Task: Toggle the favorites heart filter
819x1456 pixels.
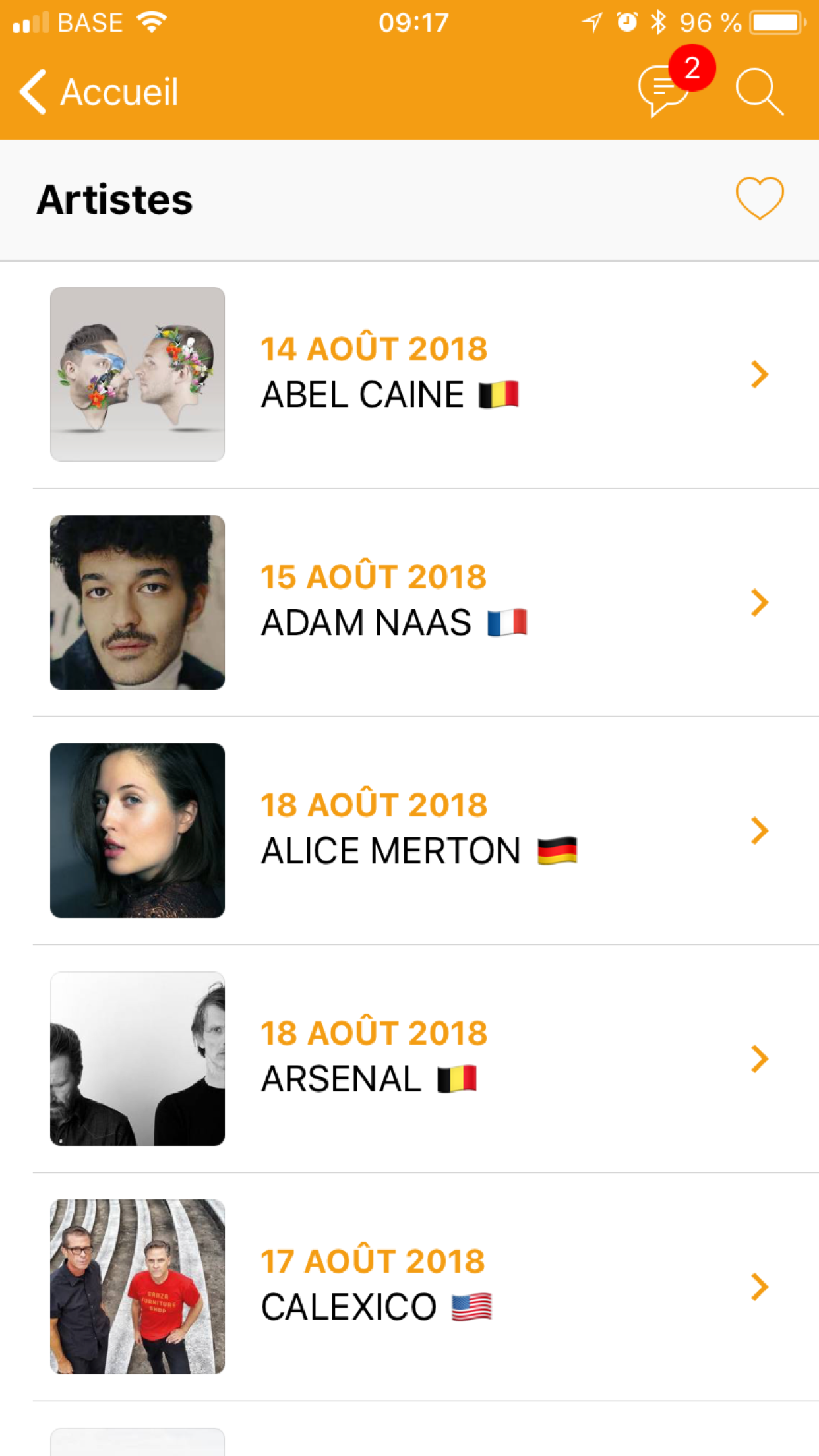Action: click(x=759, y=198)
